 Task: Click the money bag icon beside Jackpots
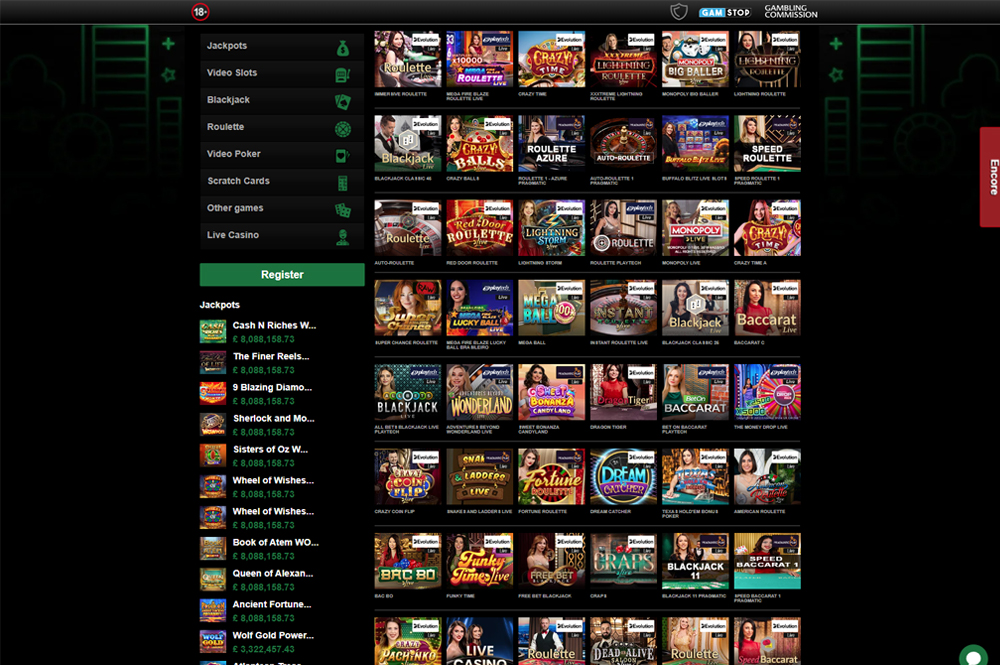pyautogui.click(x=342, y=48)
